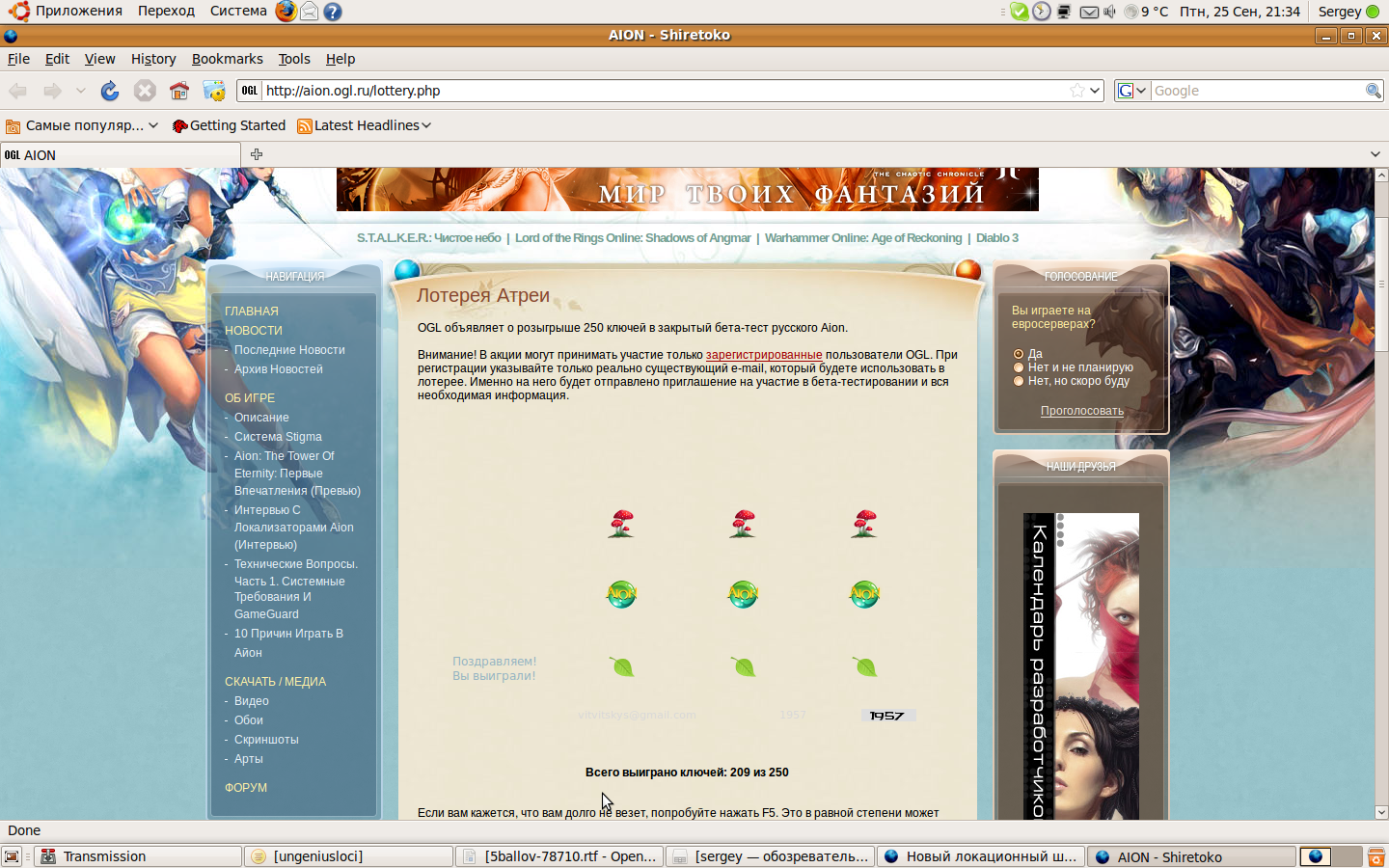Click the mail envelope tray icon
1389x868 pixels.
click(x=1089, y=13)
